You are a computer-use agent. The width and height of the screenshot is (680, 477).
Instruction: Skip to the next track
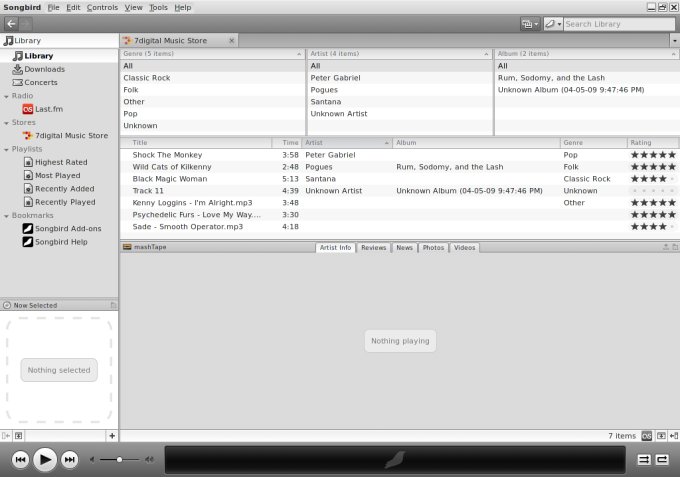pyautogui.click(x=69, y=459)
